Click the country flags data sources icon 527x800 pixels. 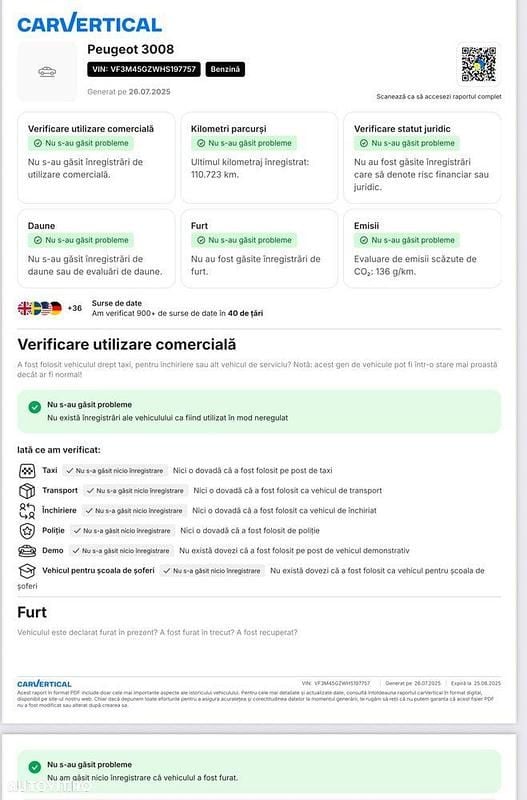40,308
